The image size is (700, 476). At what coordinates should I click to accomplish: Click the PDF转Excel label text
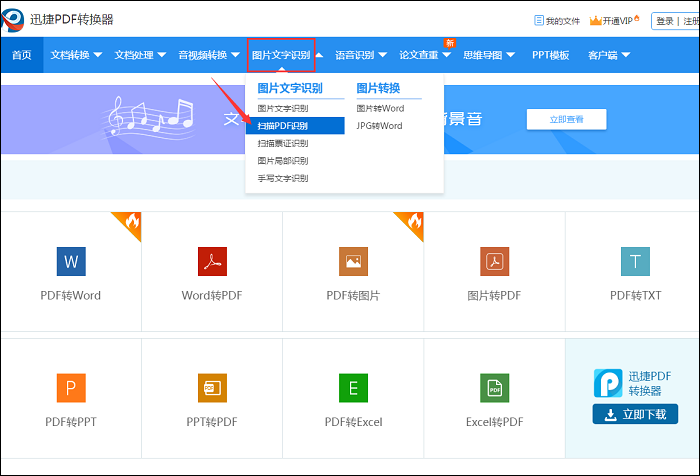point(354,422)
